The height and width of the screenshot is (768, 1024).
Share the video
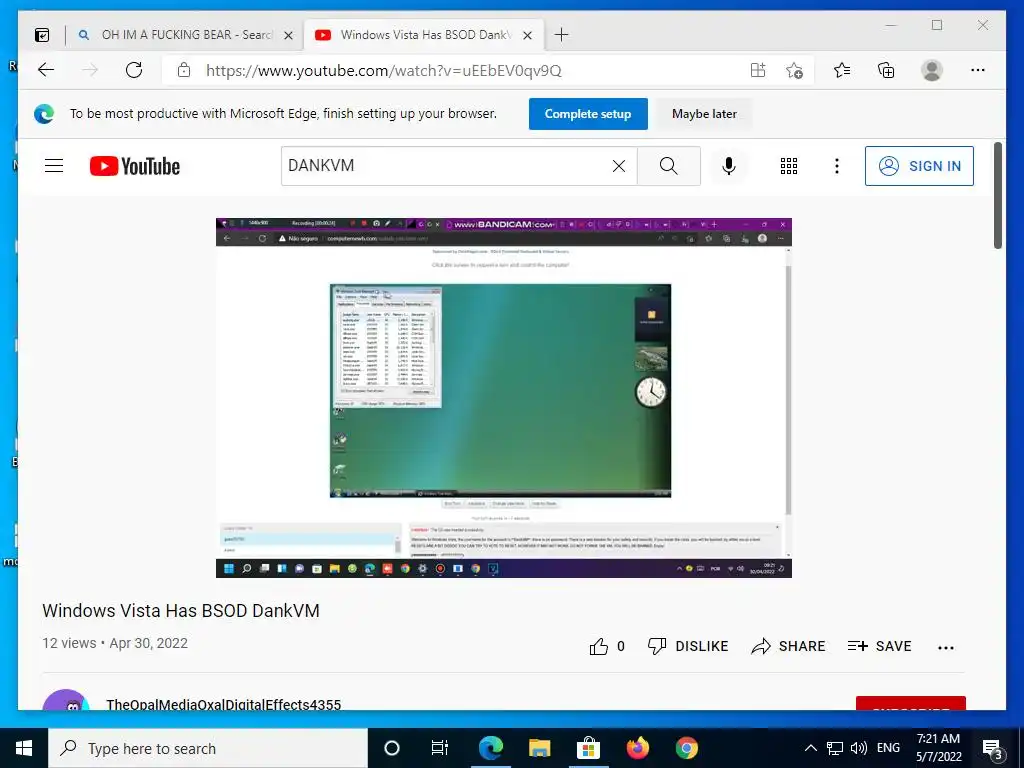pyautogui.click(x=788, y=647)
